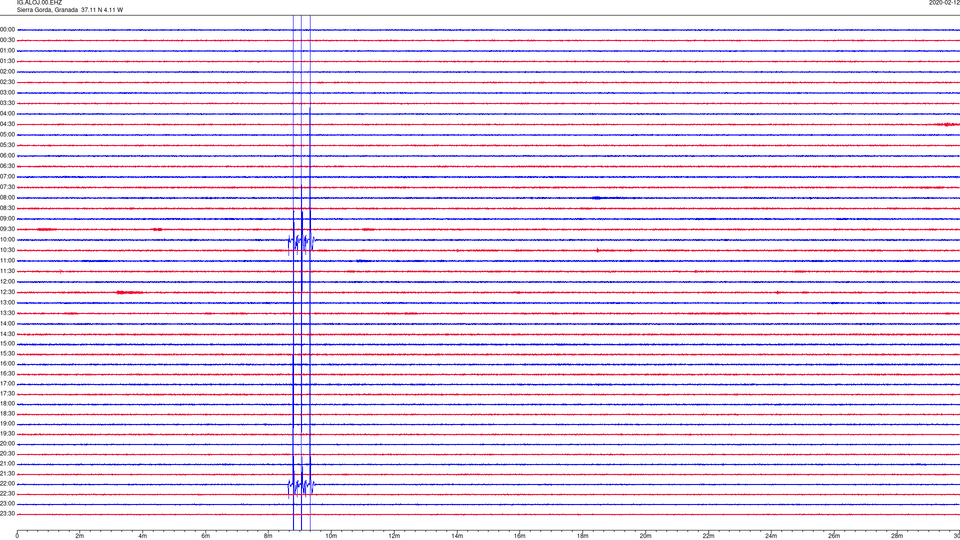Click the blue noise blob on 08:00 trace

598,198
